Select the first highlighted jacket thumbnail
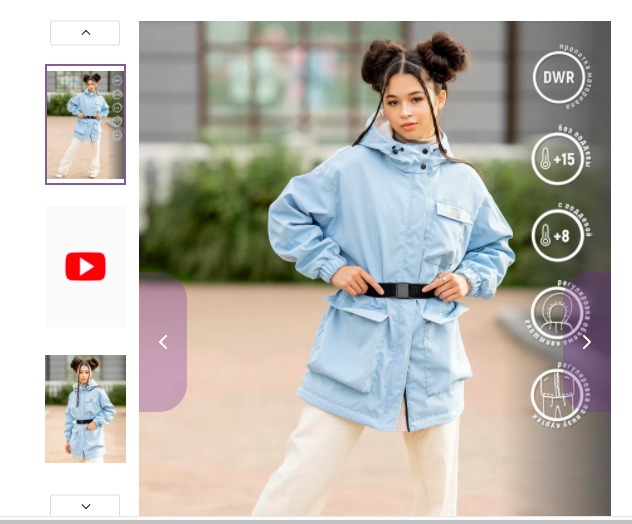Screen dimensions: 632x524 [x=85, y=124]
